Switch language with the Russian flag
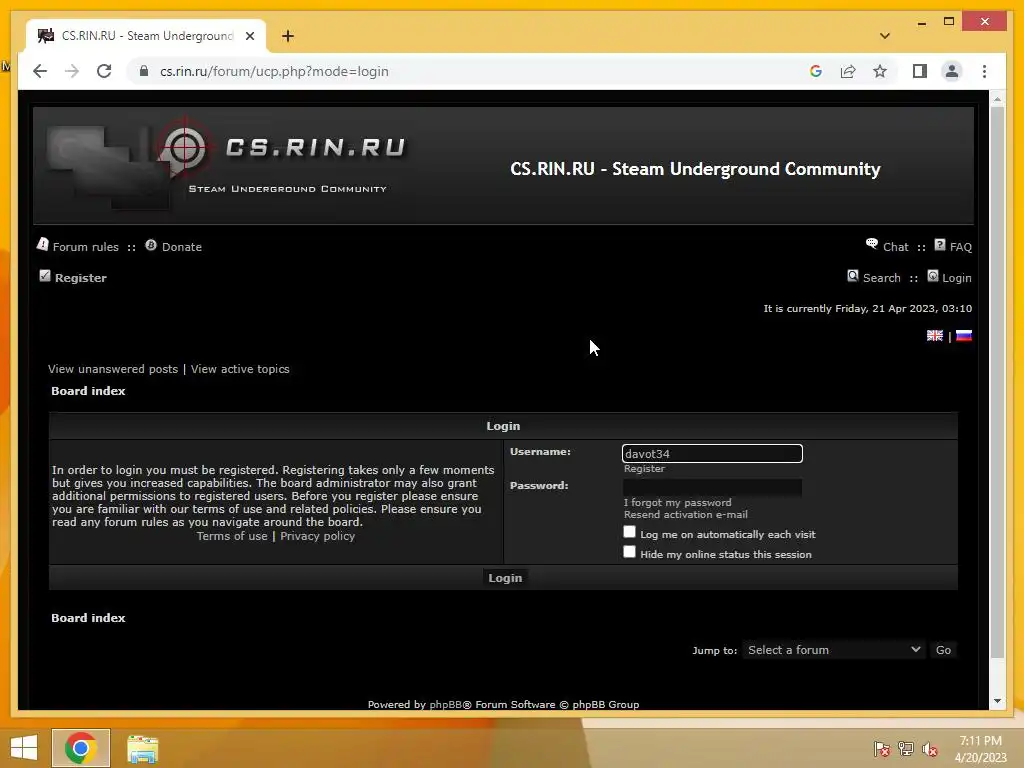Viewport: 1024px width, 768px height. [x=964, y=335]
